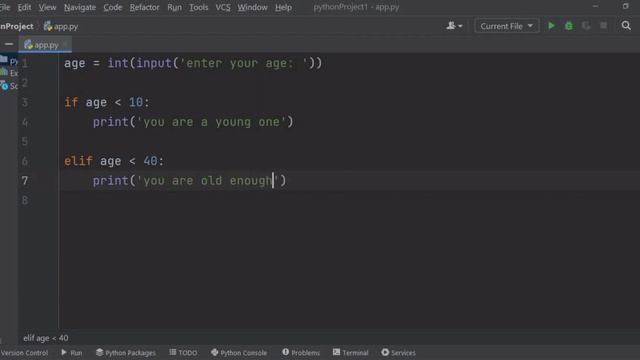The height and width of the screenshot is (360, 640).
Task: Close the app.py editor tab
Action: click(x=65, y=44)
